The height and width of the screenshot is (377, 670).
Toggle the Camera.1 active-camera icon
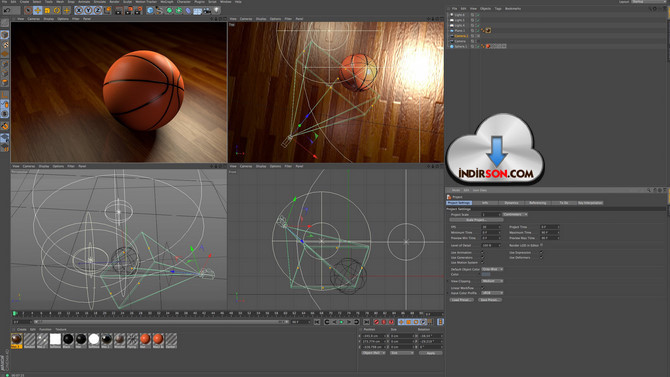coord(478,36)
